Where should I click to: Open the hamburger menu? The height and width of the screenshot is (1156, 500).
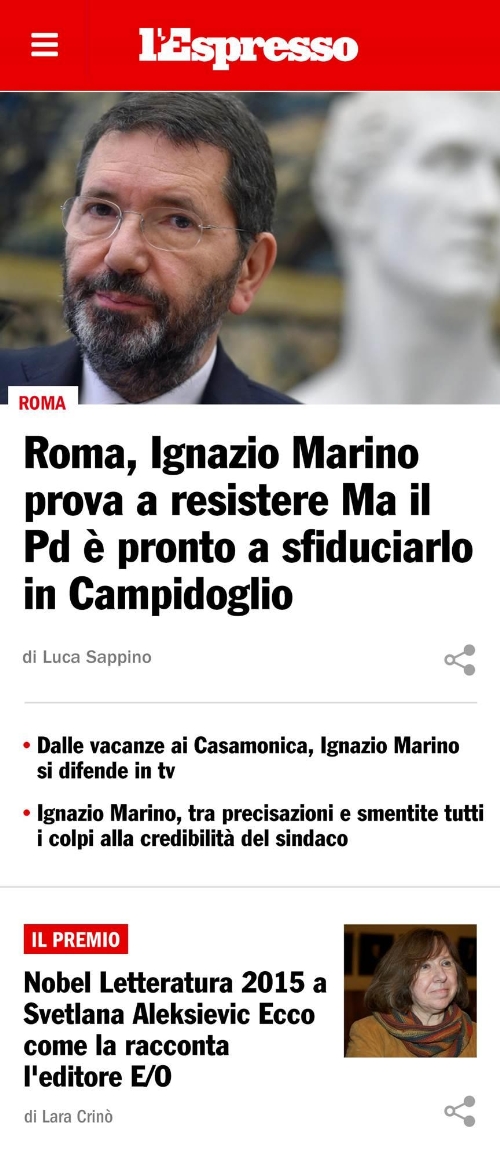44,45
